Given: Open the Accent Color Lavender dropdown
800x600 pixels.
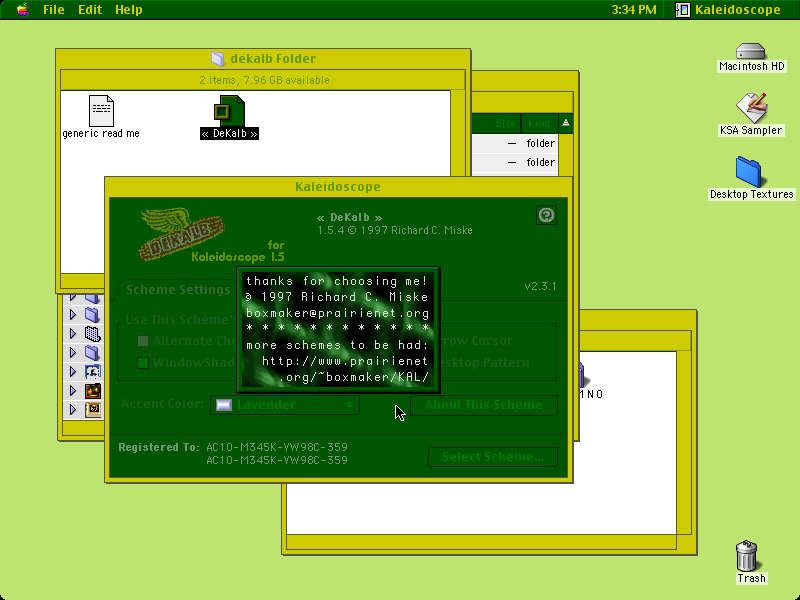Looking at the screenshot, I should pyautogui.click(x=285, y=405).
